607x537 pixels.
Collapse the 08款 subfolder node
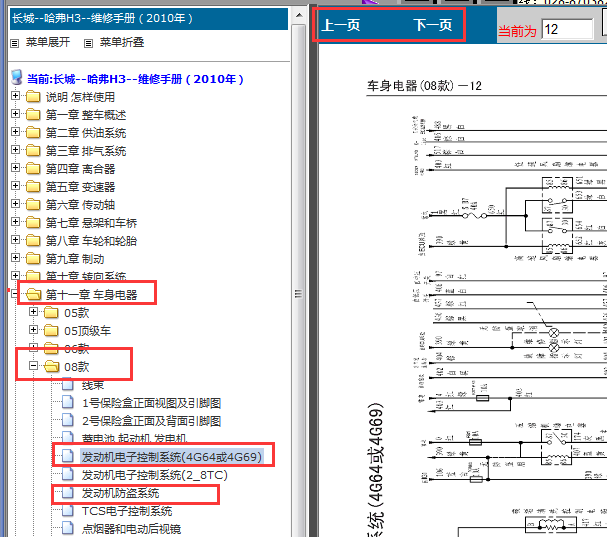click(33, 365)
